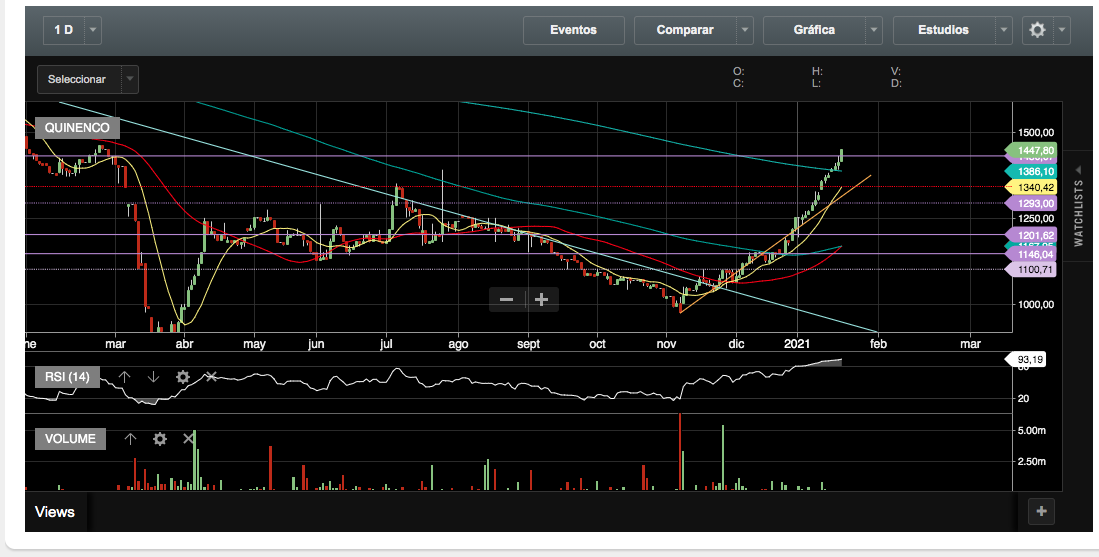This screenshot has height=557, width=1099.
Task: Close the Volume panel
Action: pyautogui.click(x=188, y=439)
